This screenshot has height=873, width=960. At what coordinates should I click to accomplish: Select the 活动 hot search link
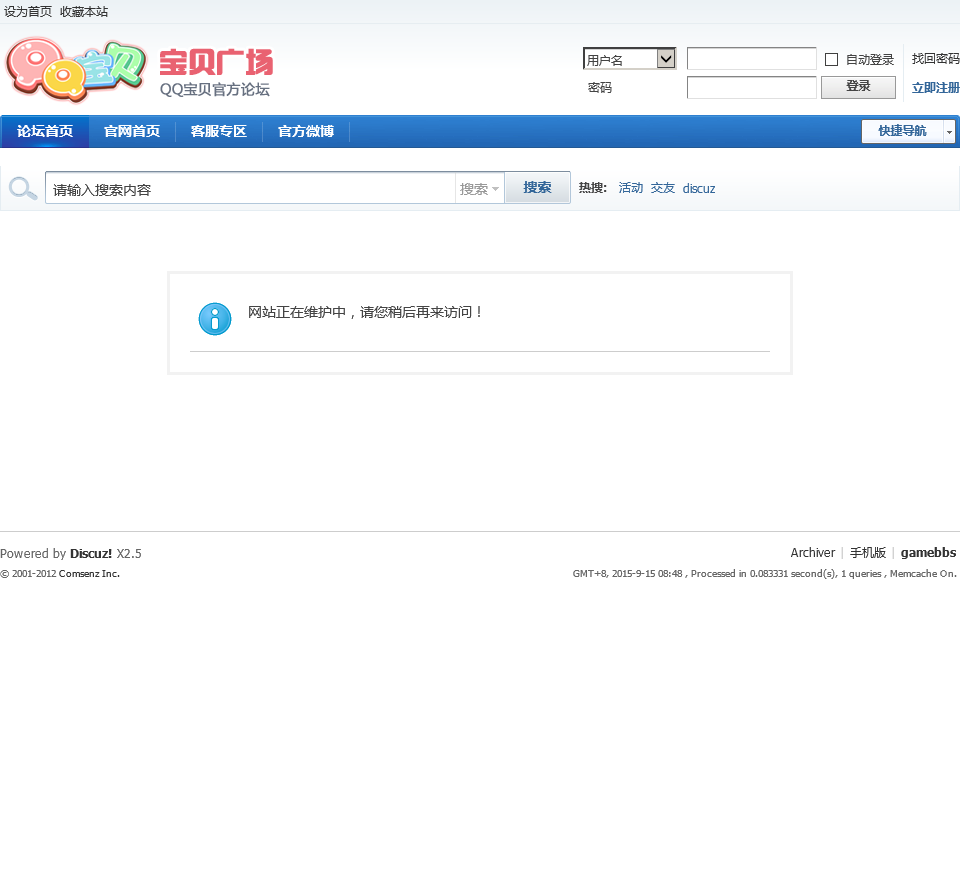click(631, 188)
